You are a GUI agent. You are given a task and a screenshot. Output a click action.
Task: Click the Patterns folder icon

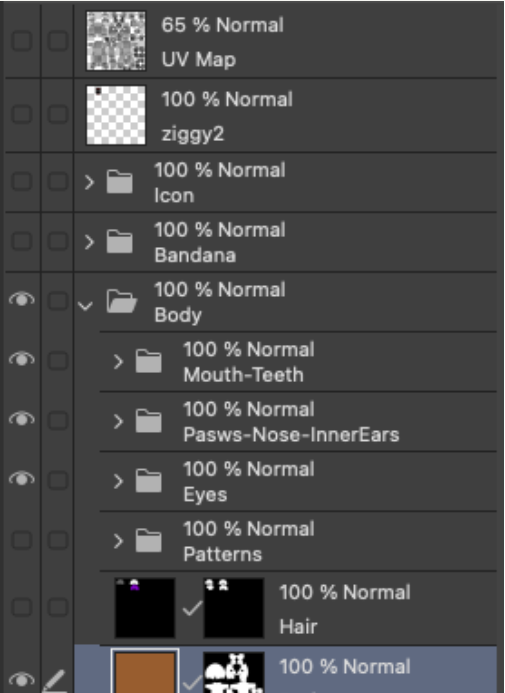coord(148,541)
